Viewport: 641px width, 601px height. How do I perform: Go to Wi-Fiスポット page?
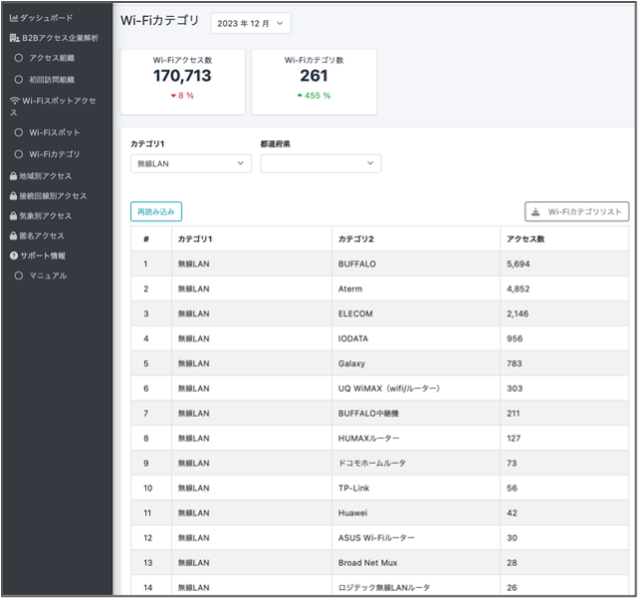[54, 132]
